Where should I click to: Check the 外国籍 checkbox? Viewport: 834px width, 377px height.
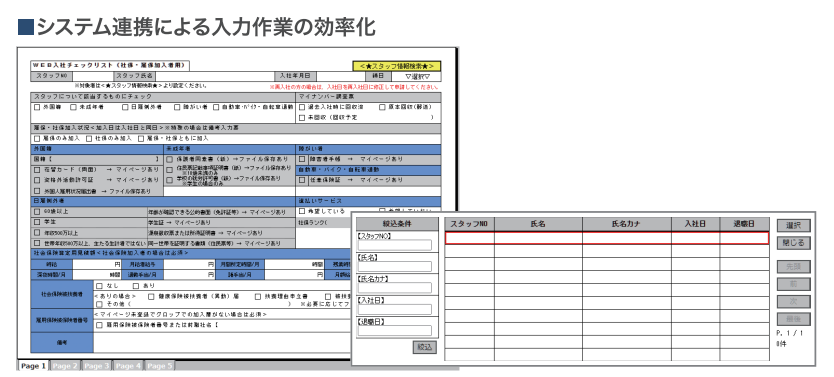pyautogui.click(x=37, y=107)
